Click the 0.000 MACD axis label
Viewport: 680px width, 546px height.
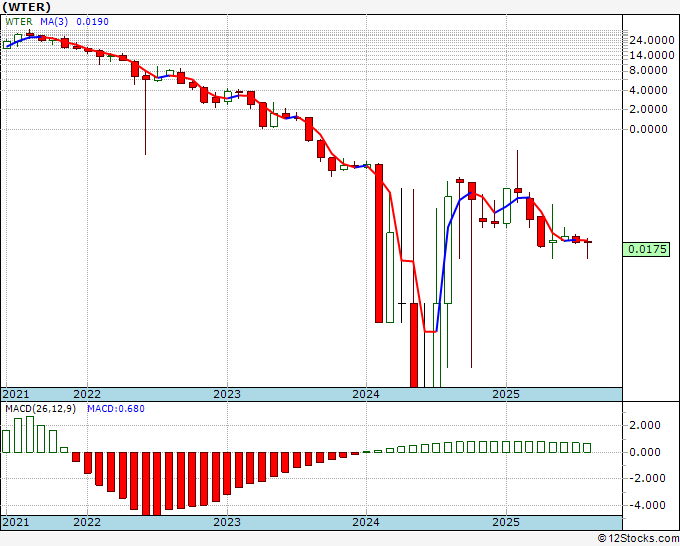645,452
